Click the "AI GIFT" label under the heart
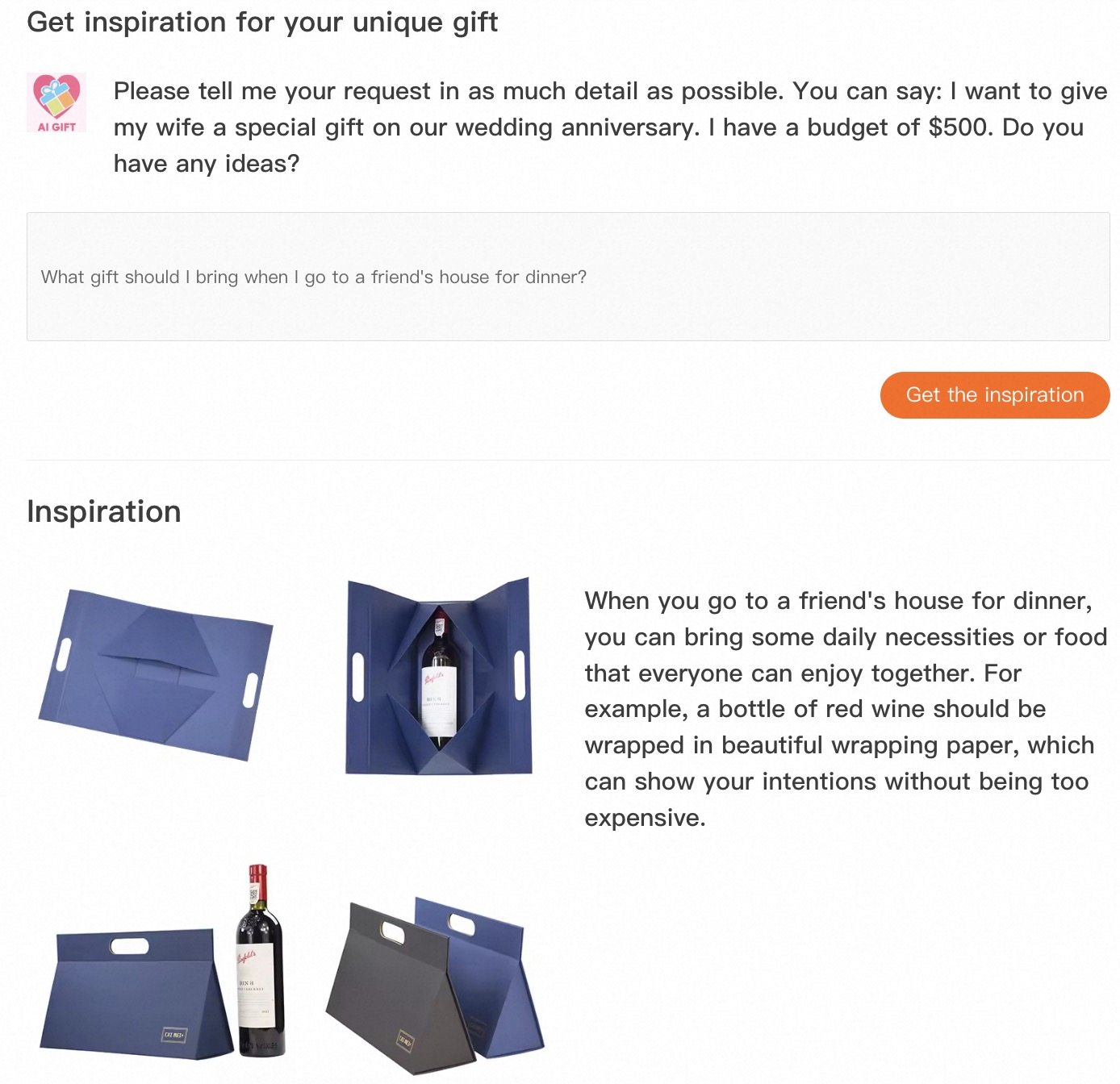 (x=56, y=127)
